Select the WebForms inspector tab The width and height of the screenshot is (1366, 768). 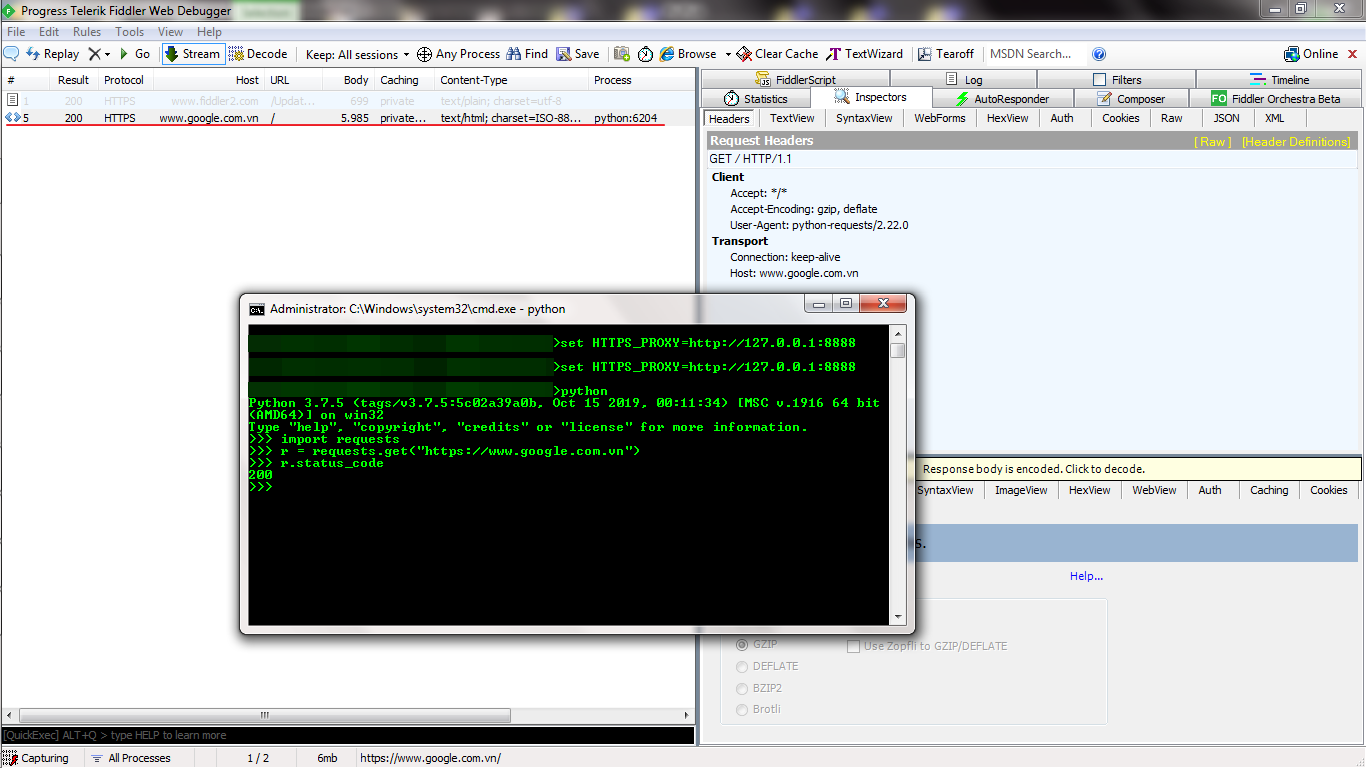(940, 118)
